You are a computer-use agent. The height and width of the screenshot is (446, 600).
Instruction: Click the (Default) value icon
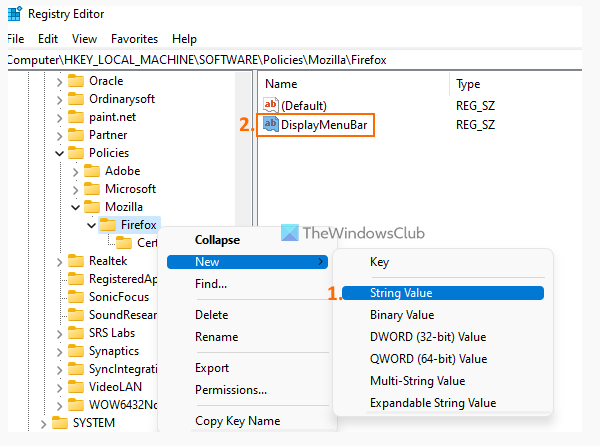click(x=271, y=105)
